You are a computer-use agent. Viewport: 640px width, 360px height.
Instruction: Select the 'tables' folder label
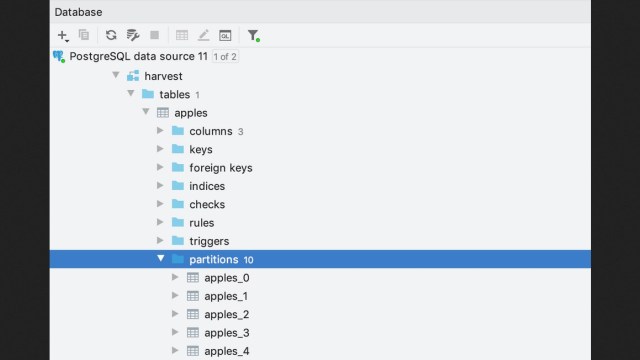(175, 95)
